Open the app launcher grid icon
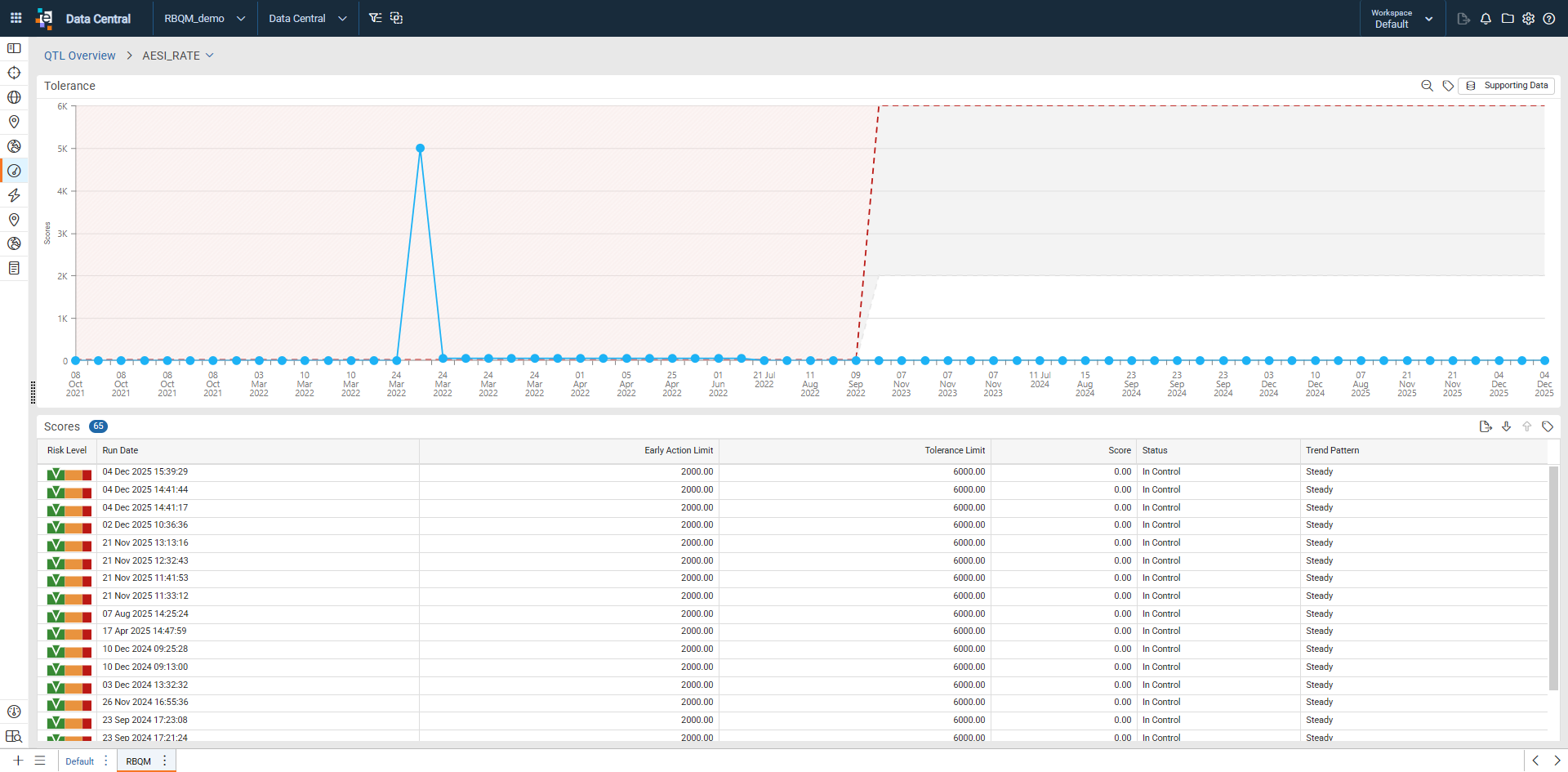Image resolution: width=1568 pixels, height=772 pixels. click(x=16, y=18)
